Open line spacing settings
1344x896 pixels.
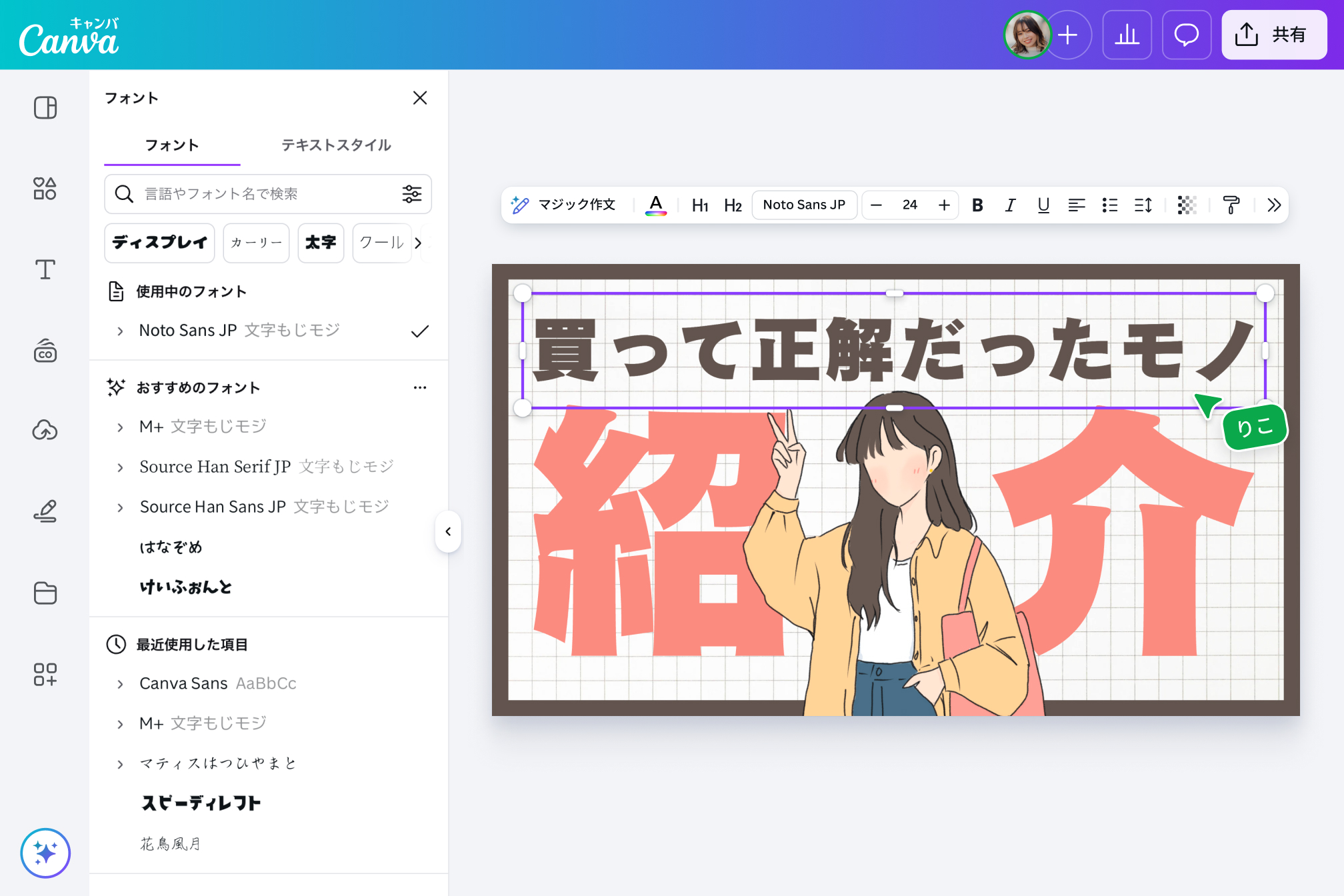1143,205
